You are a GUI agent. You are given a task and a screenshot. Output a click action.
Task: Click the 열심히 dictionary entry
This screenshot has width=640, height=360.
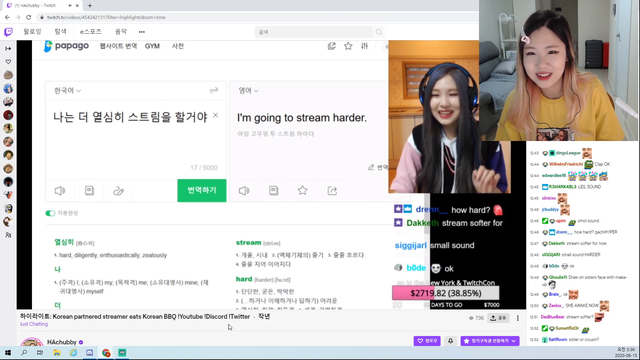[x=64, y=242]
